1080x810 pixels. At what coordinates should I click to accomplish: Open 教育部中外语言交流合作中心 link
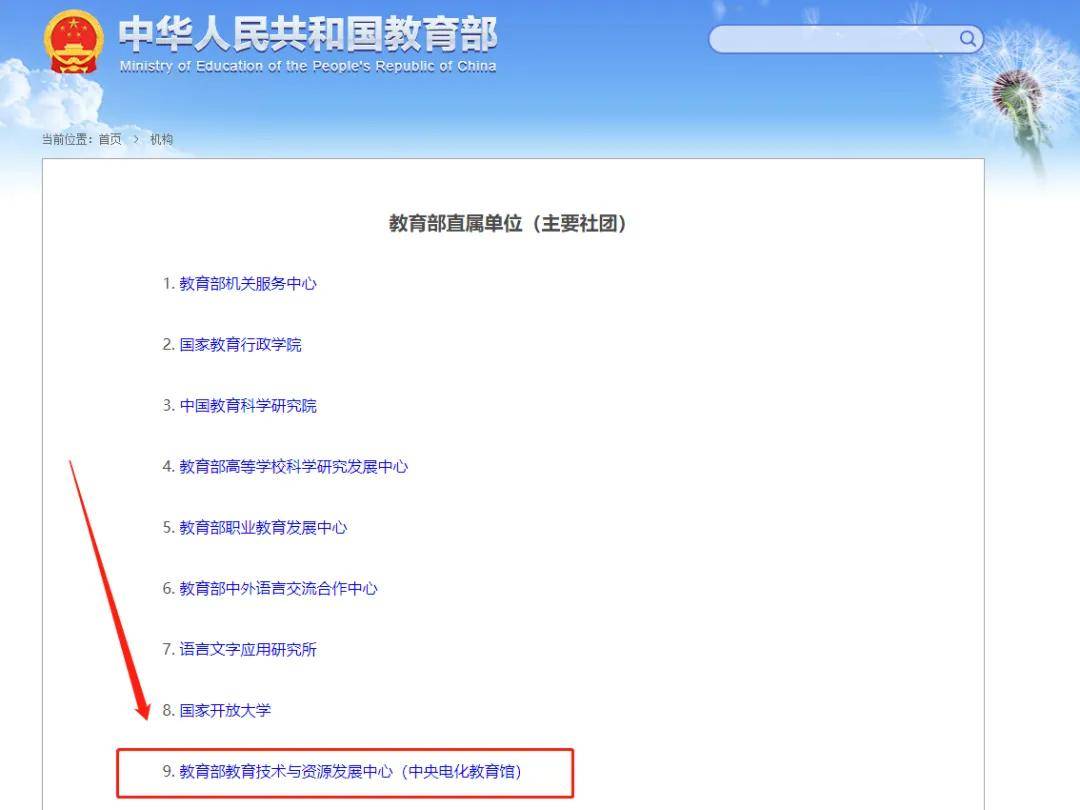point(278,588)
